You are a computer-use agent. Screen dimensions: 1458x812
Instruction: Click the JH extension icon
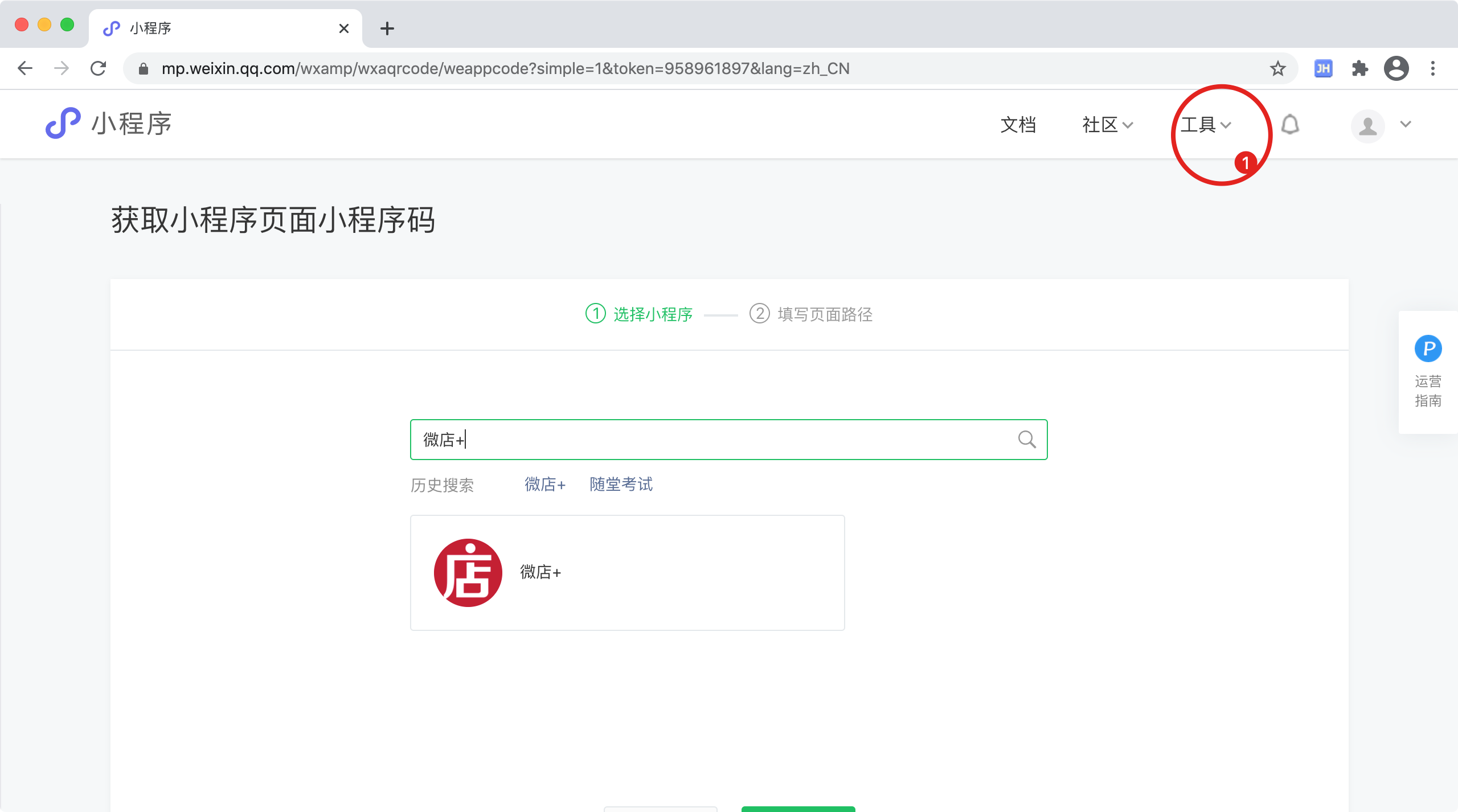coord(1323,69)
